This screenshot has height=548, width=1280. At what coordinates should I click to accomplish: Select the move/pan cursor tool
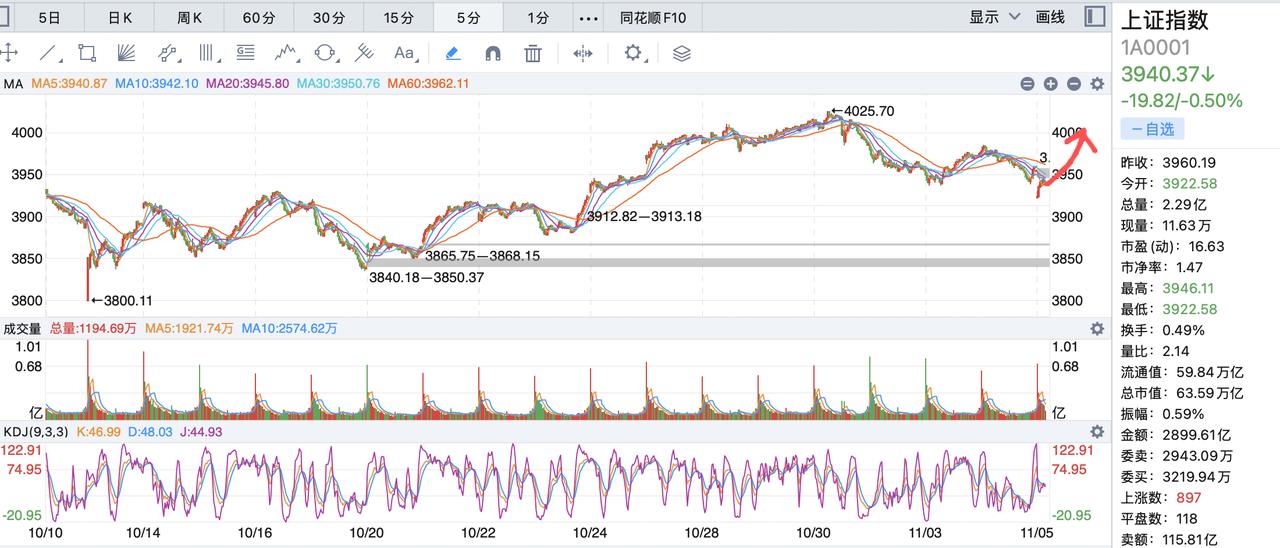click(x=9, y=53)
